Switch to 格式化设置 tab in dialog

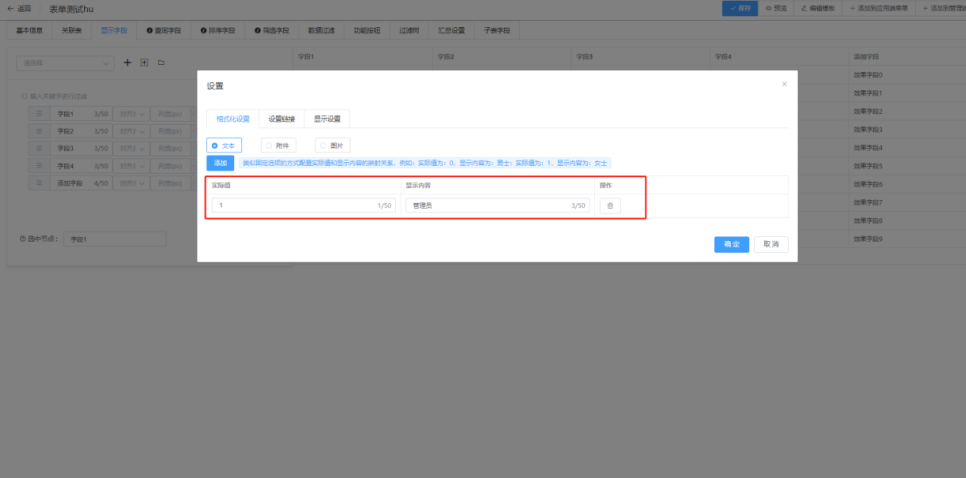pyautogui.click(x=232, y=119)
